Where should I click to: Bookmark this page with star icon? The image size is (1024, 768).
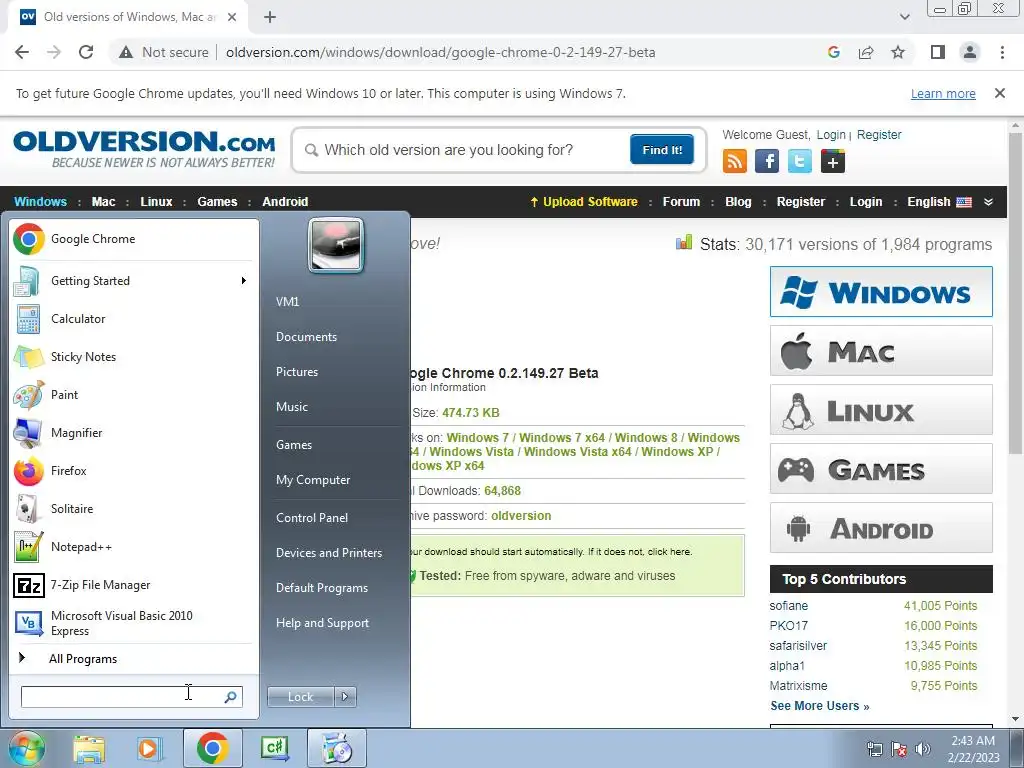pyautogui.click(x=898, y=52)
